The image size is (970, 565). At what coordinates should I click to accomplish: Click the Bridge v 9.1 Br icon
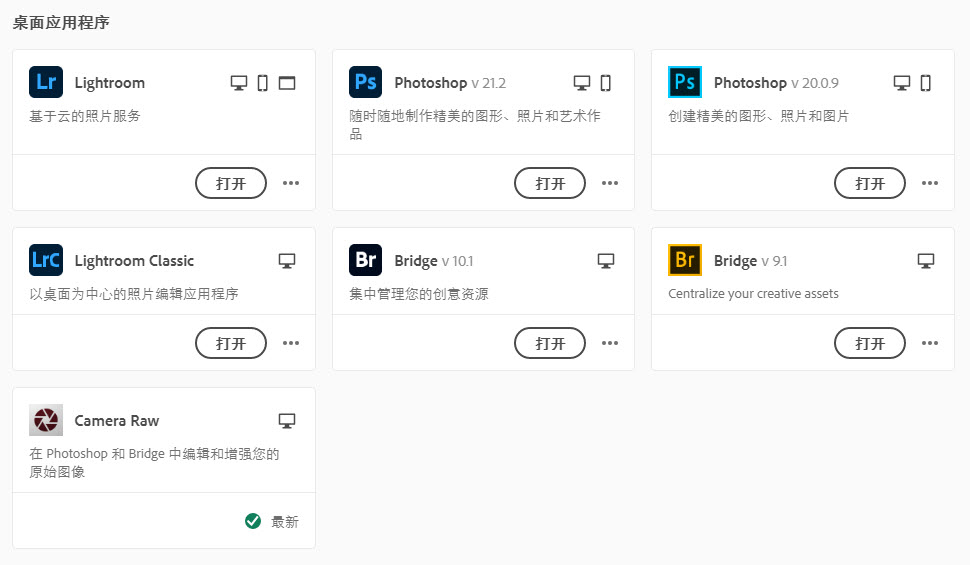click(685, 260)
